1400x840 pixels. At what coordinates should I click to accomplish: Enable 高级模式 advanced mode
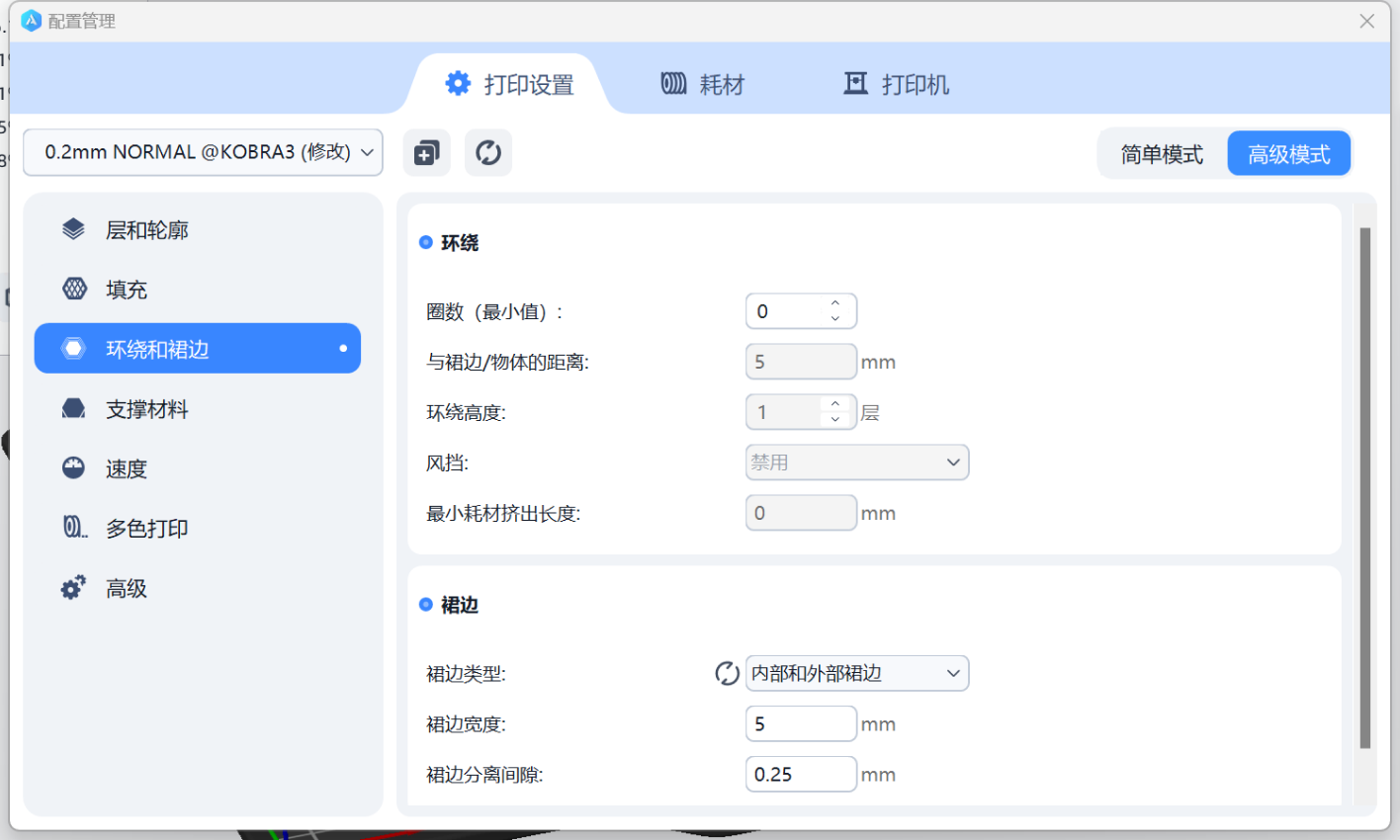1288,154
